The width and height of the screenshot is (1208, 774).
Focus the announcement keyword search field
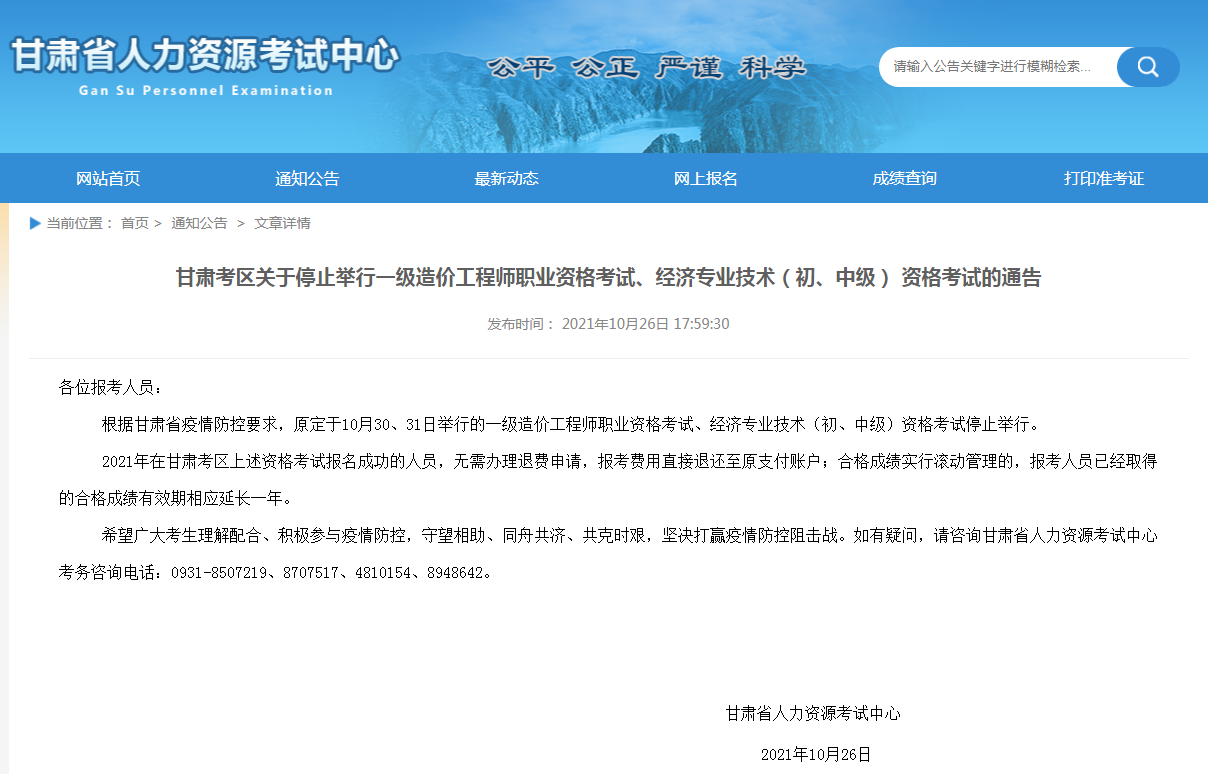tap(998, 67)
